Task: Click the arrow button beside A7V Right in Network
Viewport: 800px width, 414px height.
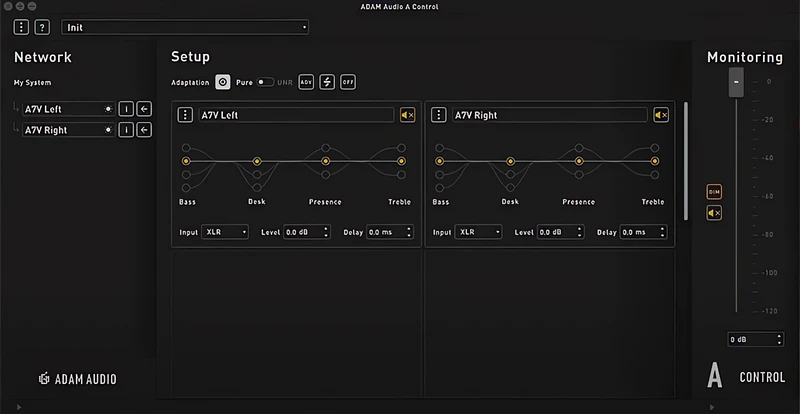Action: [x=144, y=130]
